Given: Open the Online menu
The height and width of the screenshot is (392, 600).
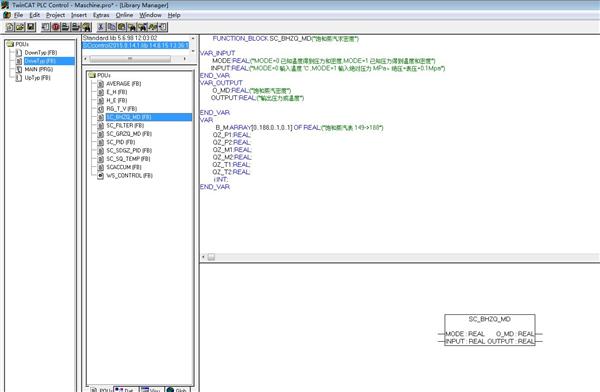Looking at the screenshot, I should pos(124,15).
